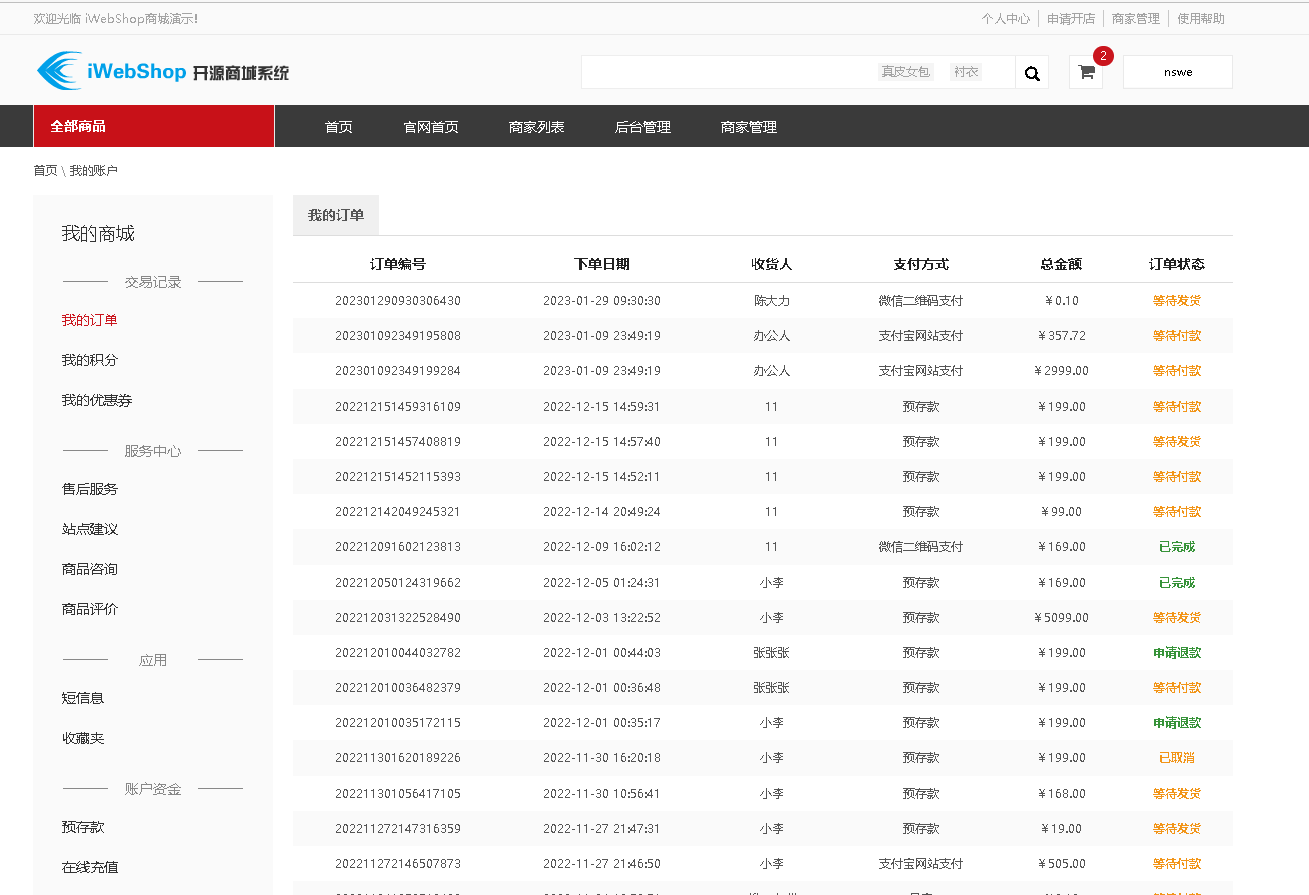
Task: Open 后台管理 in navigation bar
Action: [642, 127]
